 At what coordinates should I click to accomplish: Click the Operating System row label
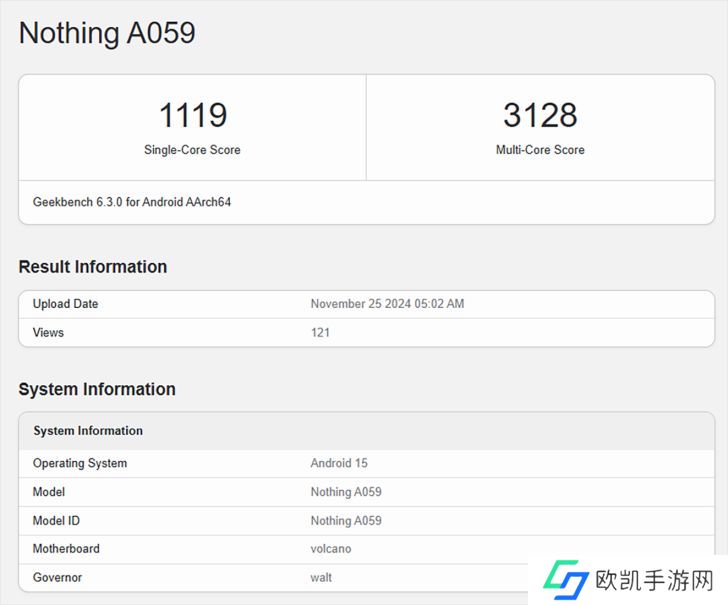click(80, 464)
